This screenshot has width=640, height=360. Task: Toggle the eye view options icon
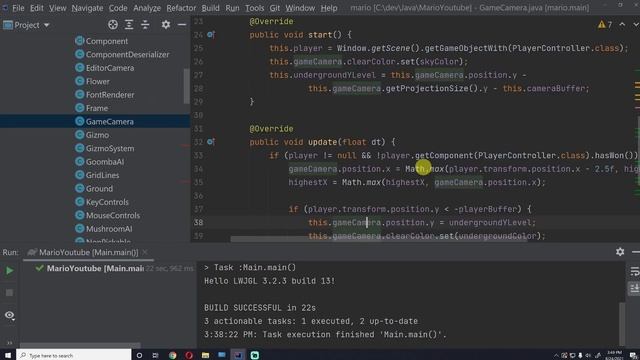pyautogui.click(x=9, y=315)
